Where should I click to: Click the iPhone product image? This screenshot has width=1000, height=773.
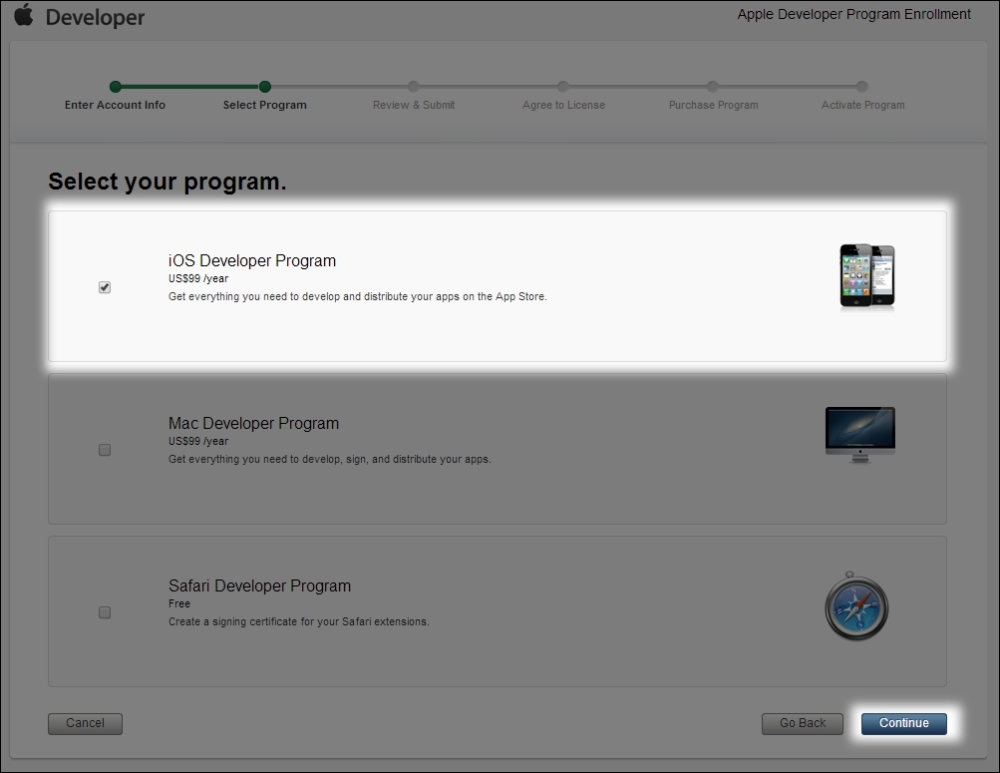pyautogui.click(x=866, y=276)
